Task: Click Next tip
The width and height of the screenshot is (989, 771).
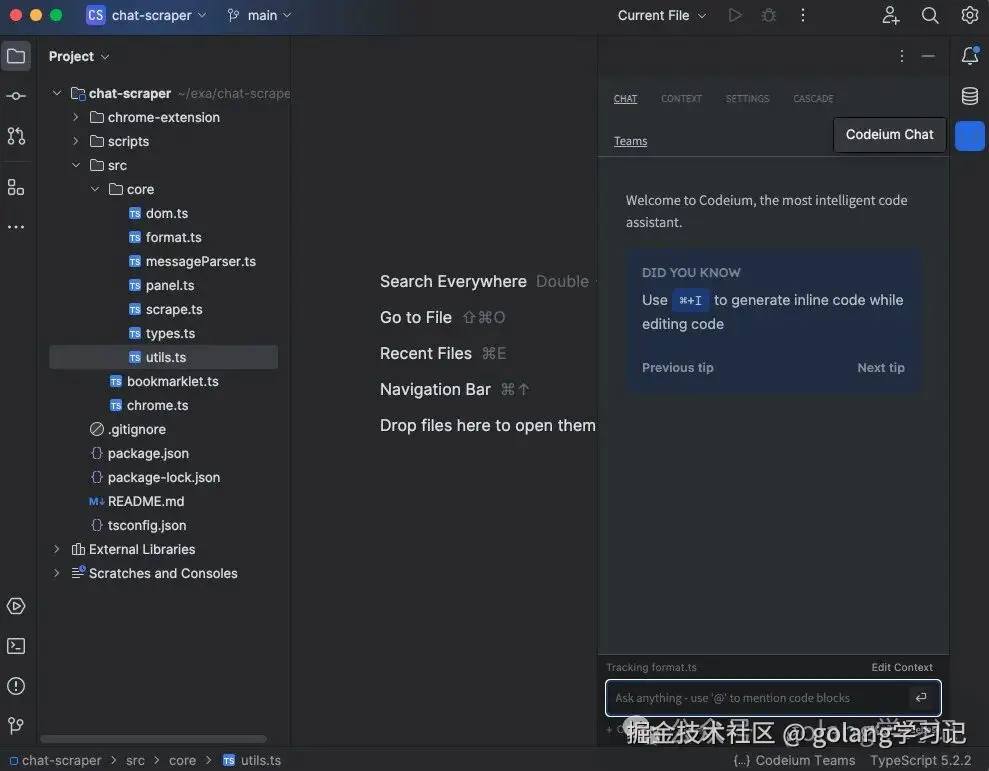Action: (x=881, y=367)
